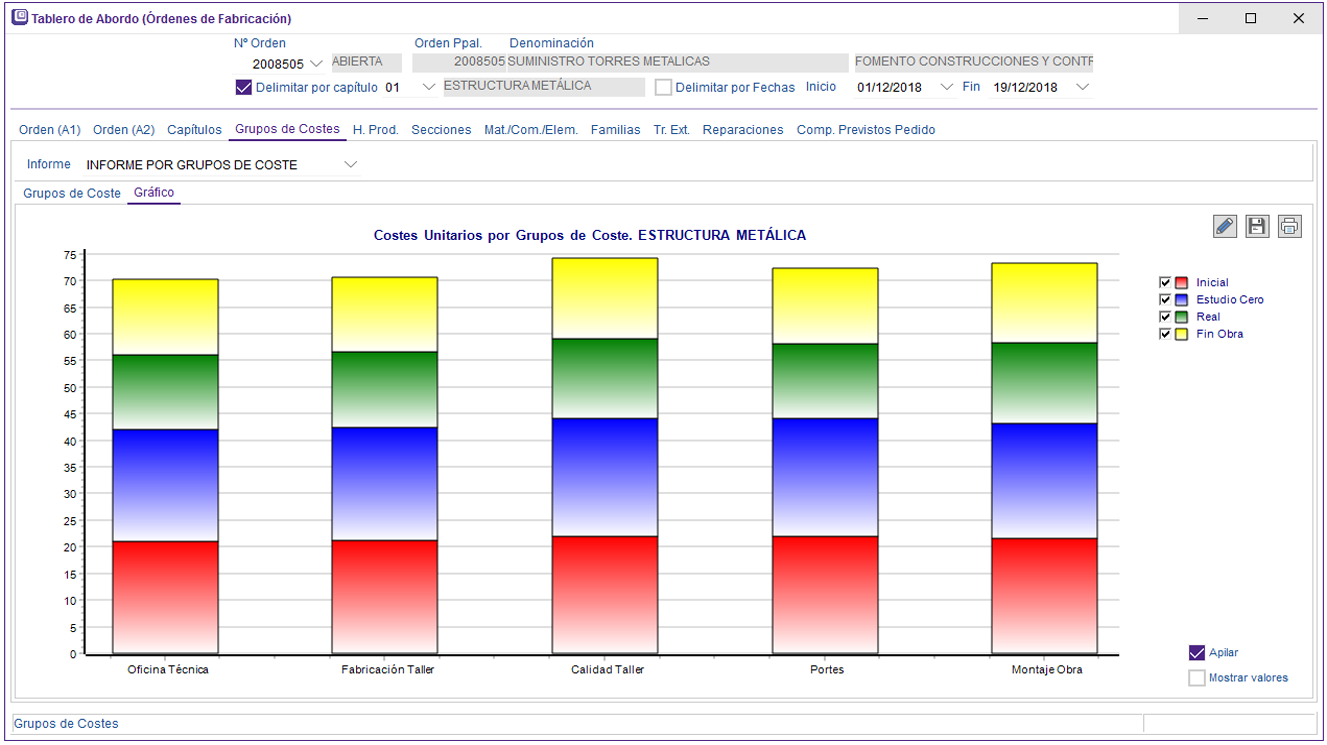Open the Inicio date dropdown
Screen dimensions: 1327x745
click(x=947, y=87)
